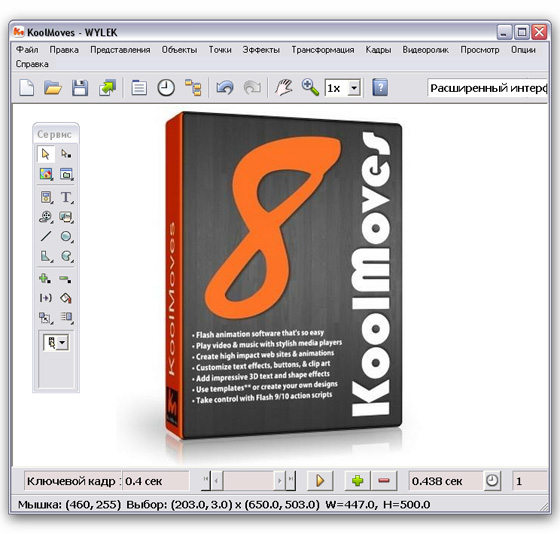Image resolution: width=560 pixels, height=534 pixels.
Task: Click the capture frame tool icon
Action: click(66, 174)
